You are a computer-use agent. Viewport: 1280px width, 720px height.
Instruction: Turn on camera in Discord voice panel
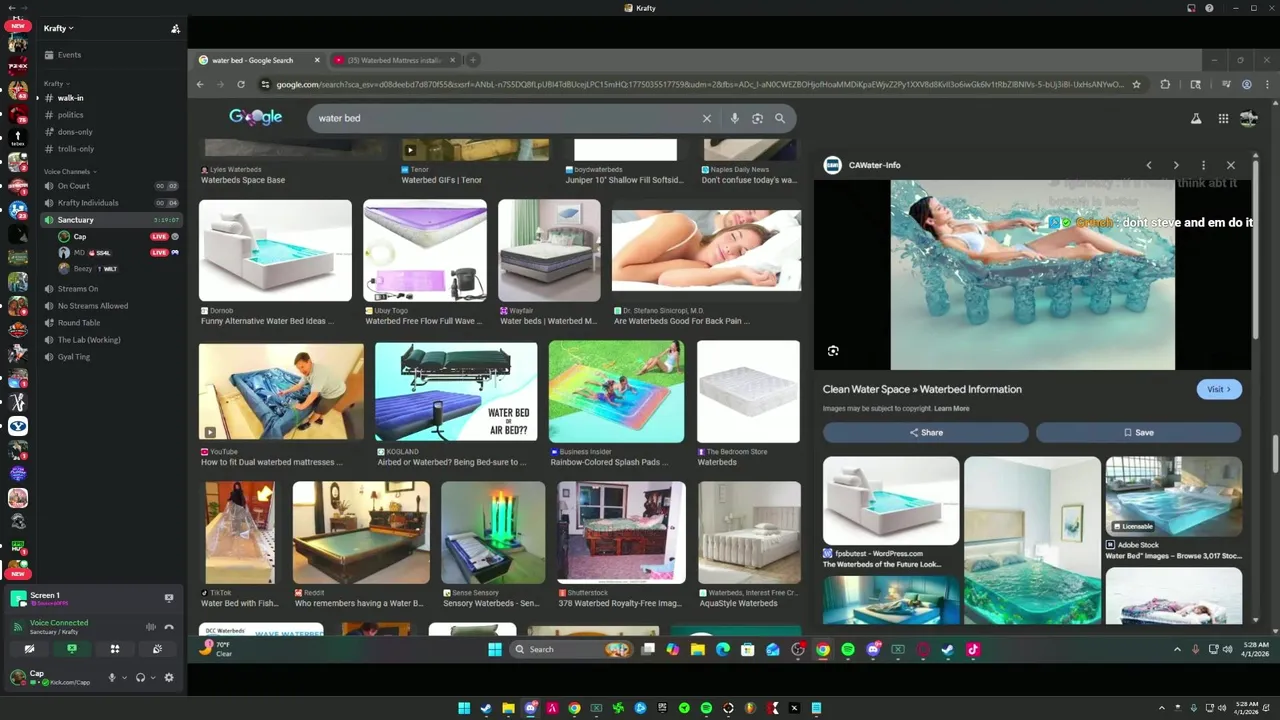(29, 649)
